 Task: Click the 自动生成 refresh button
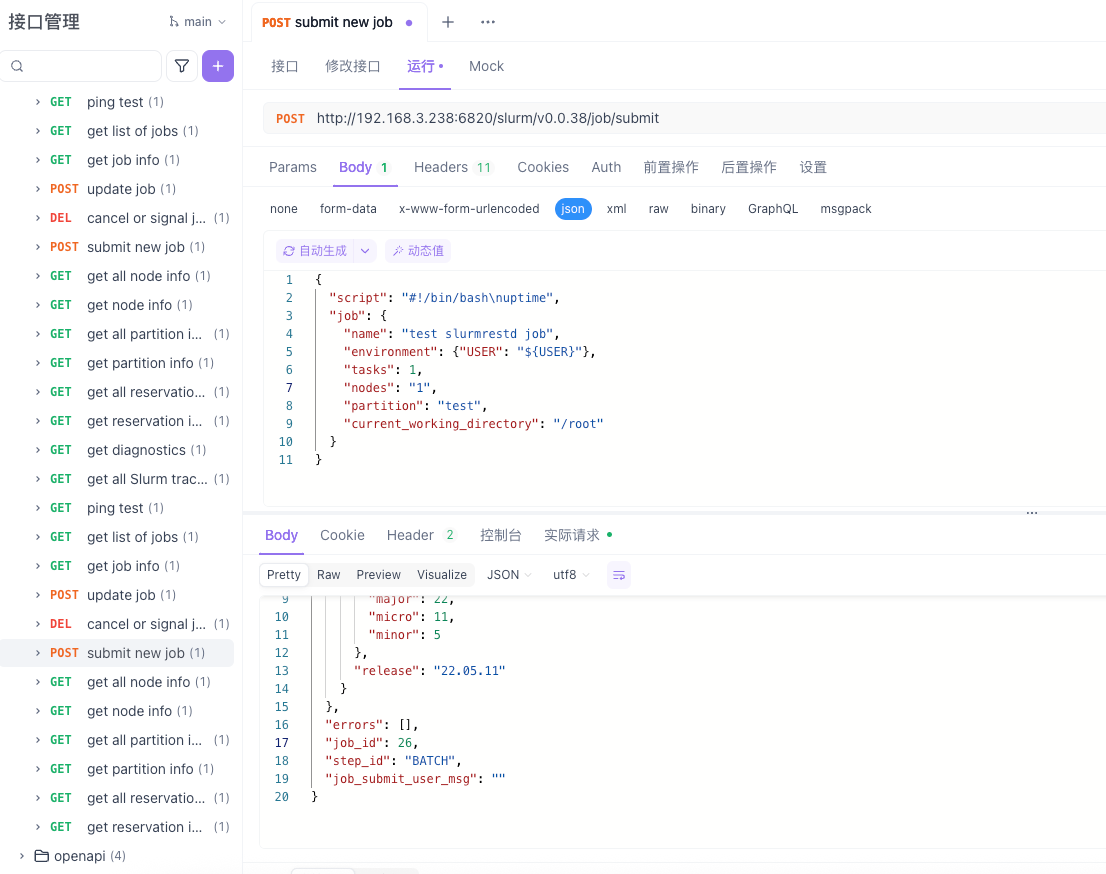click(315, 251)
